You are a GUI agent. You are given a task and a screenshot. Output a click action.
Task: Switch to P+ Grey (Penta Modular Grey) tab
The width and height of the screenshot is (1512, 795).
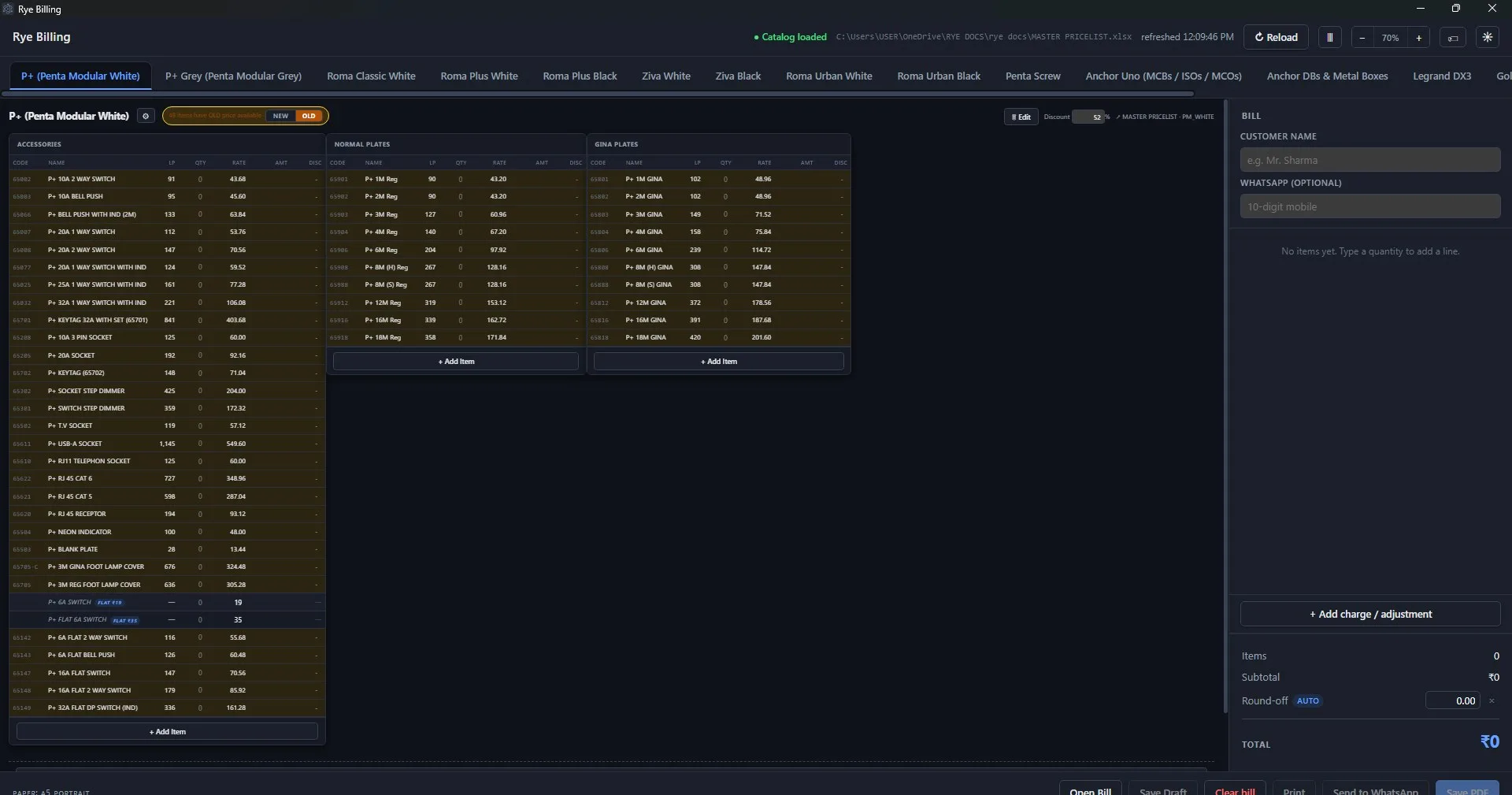(x=233, y=76)
